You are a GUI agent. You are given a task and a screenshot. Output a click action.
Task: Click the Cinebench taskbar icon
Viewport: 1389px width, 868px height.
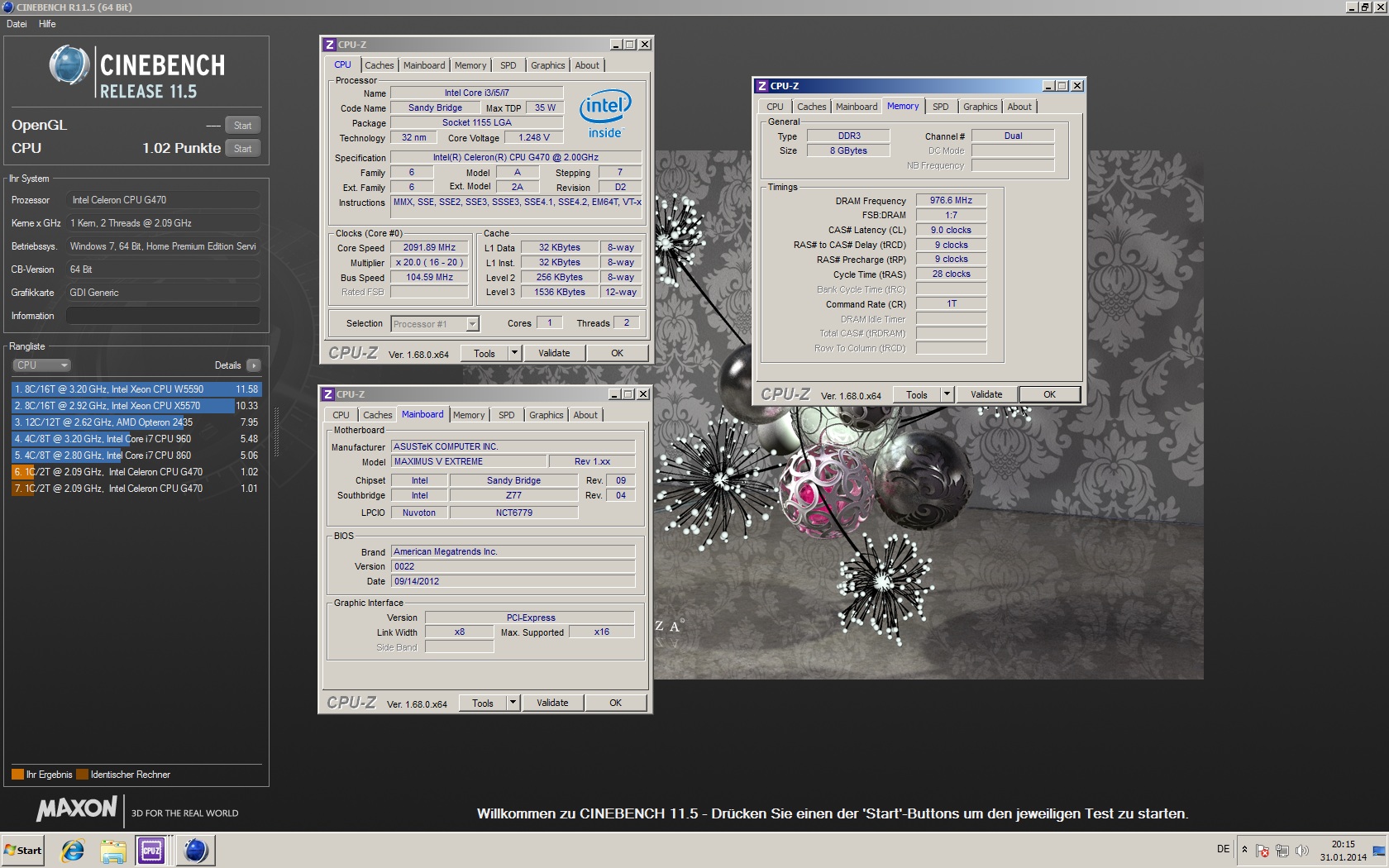coord(195,850)
